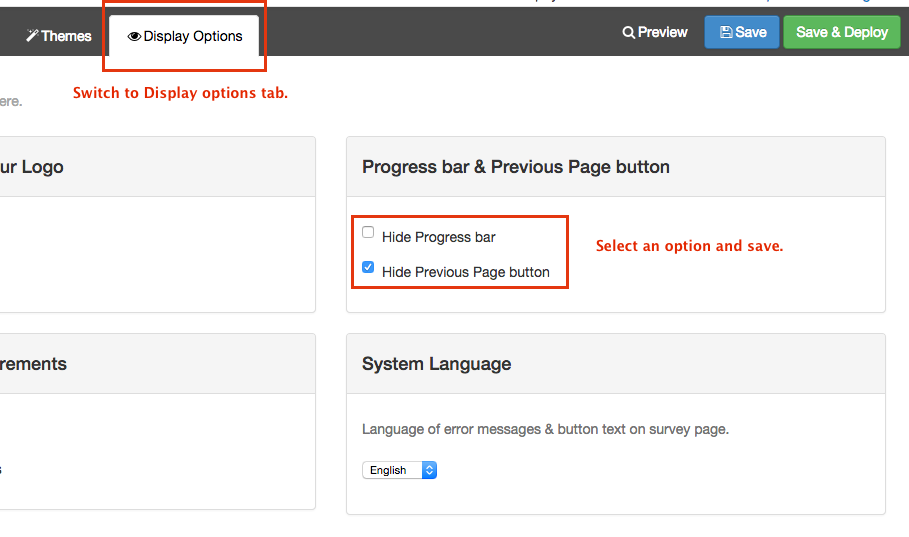The height and width of the screenshot is (537, 909).
Task: Click the magic wand icon on Themes tab
Action: [32, 36]
